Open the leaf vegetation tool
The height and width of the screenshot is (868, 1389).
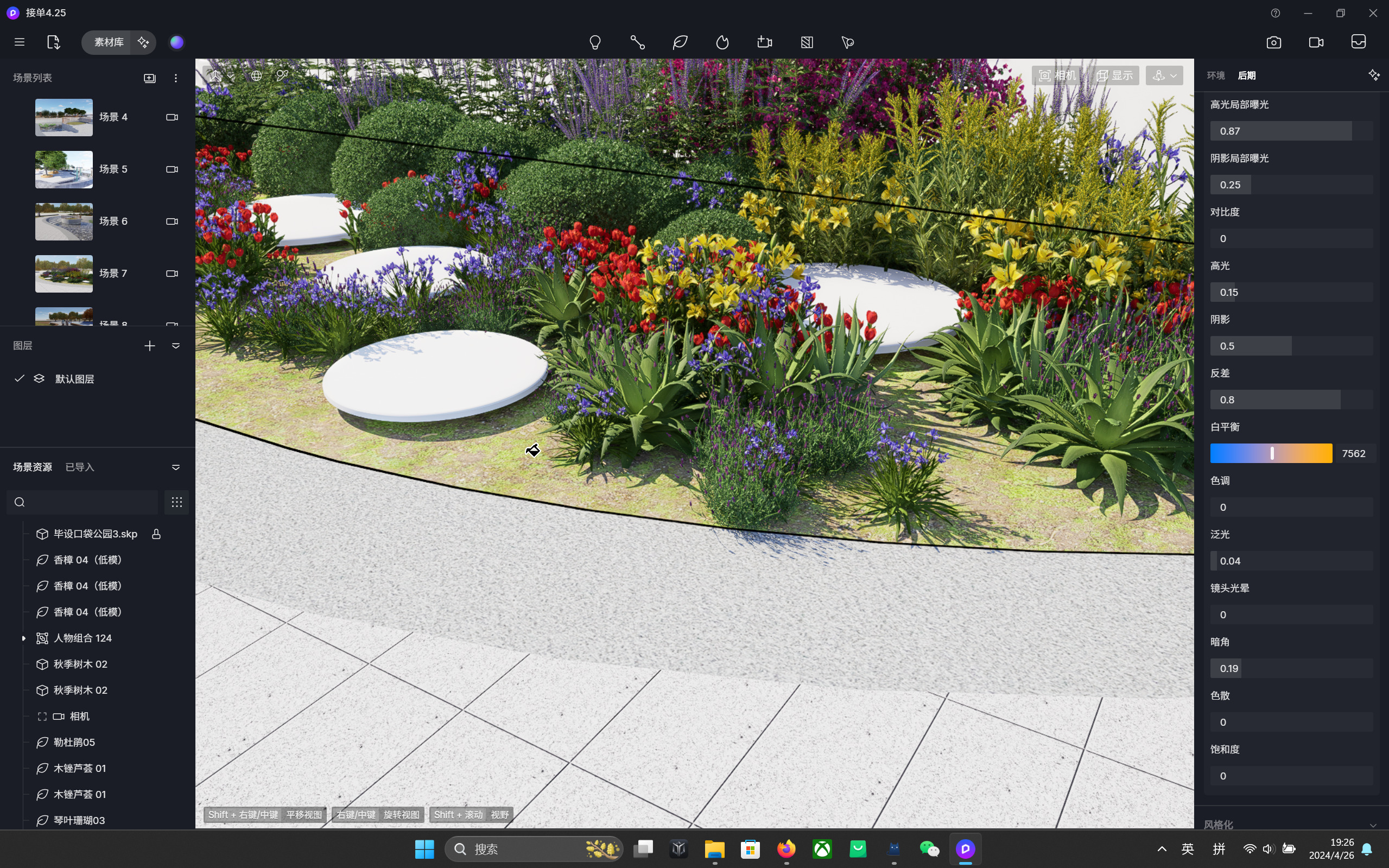point(680,42)
